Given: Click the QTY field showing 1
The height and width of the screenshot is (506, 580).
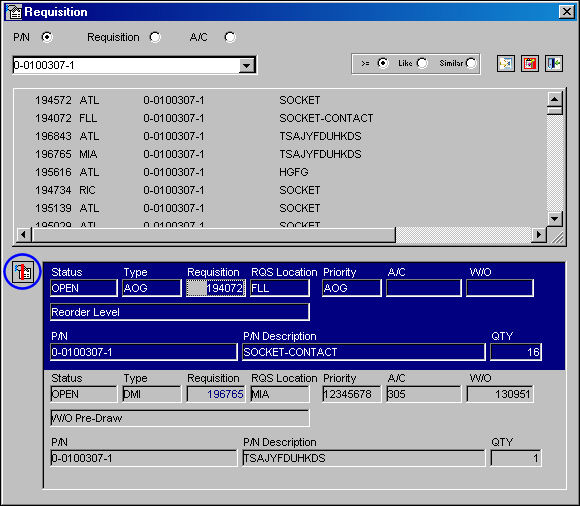Looking at the screenshot, I should click(x=516, y=458).
